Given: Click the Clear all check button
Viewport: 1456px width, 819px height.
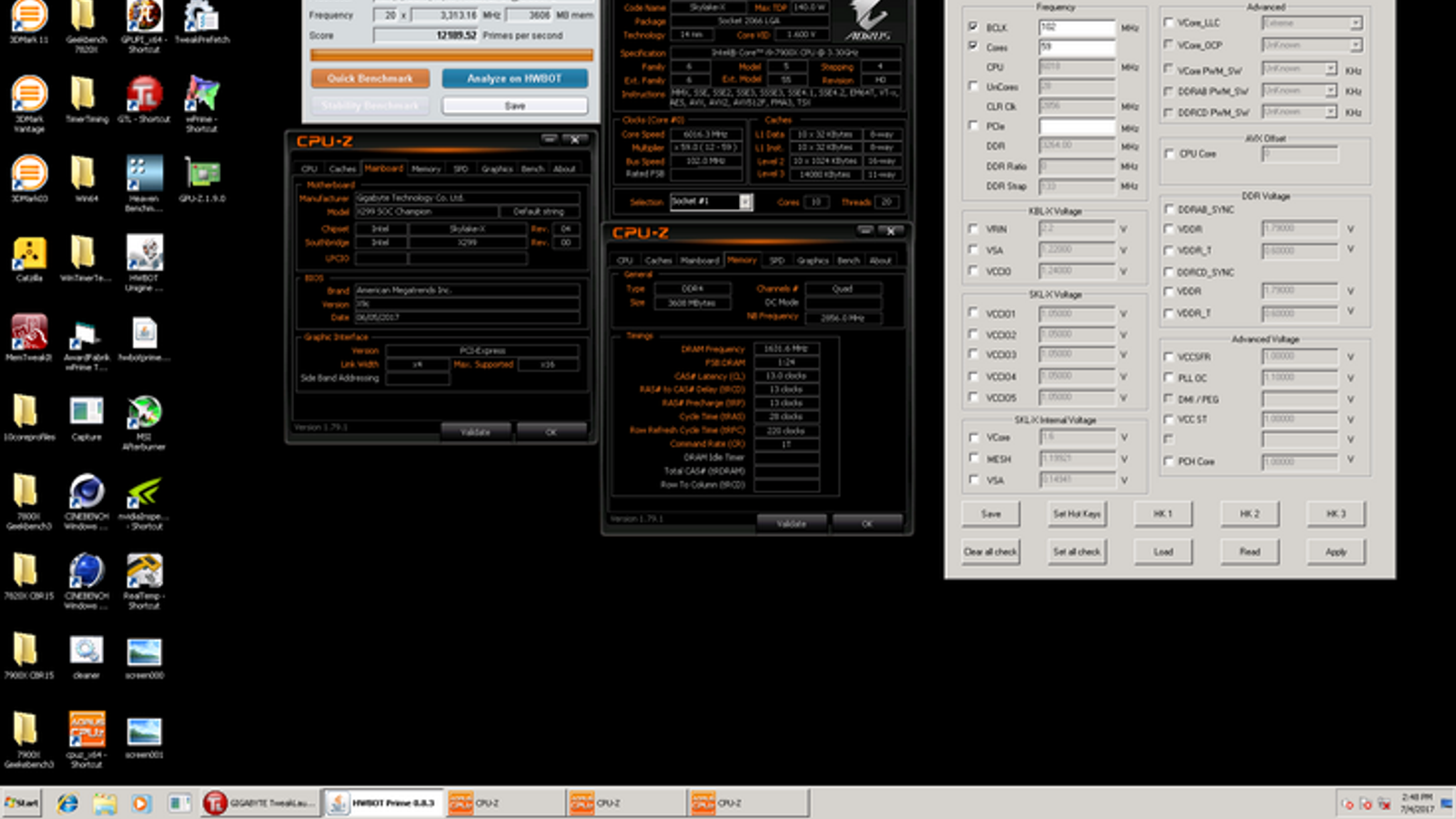Looking at the screenshot, I should pos(990,551).
